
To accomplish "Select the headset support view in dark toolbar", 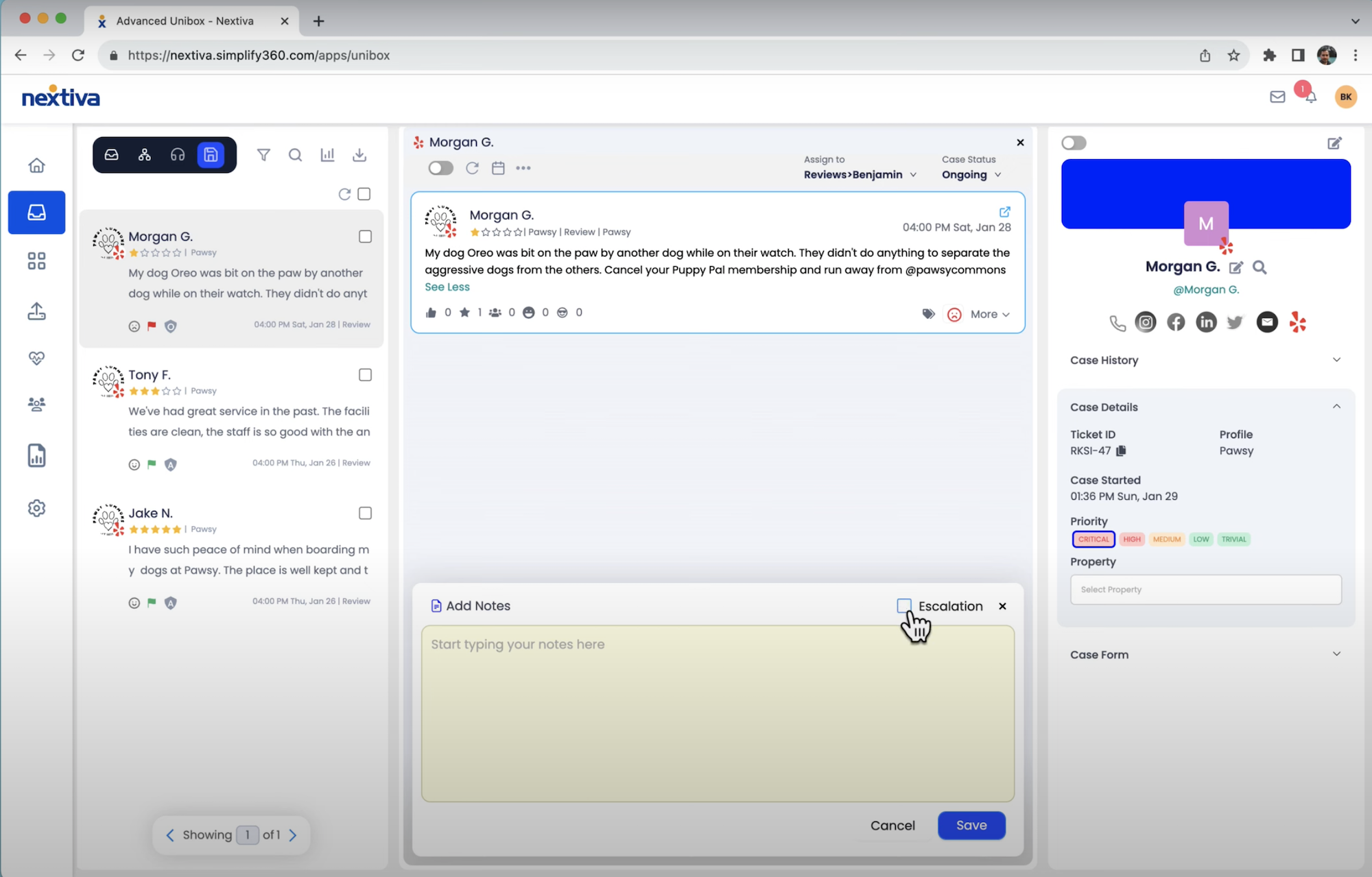I will [178, 155].
